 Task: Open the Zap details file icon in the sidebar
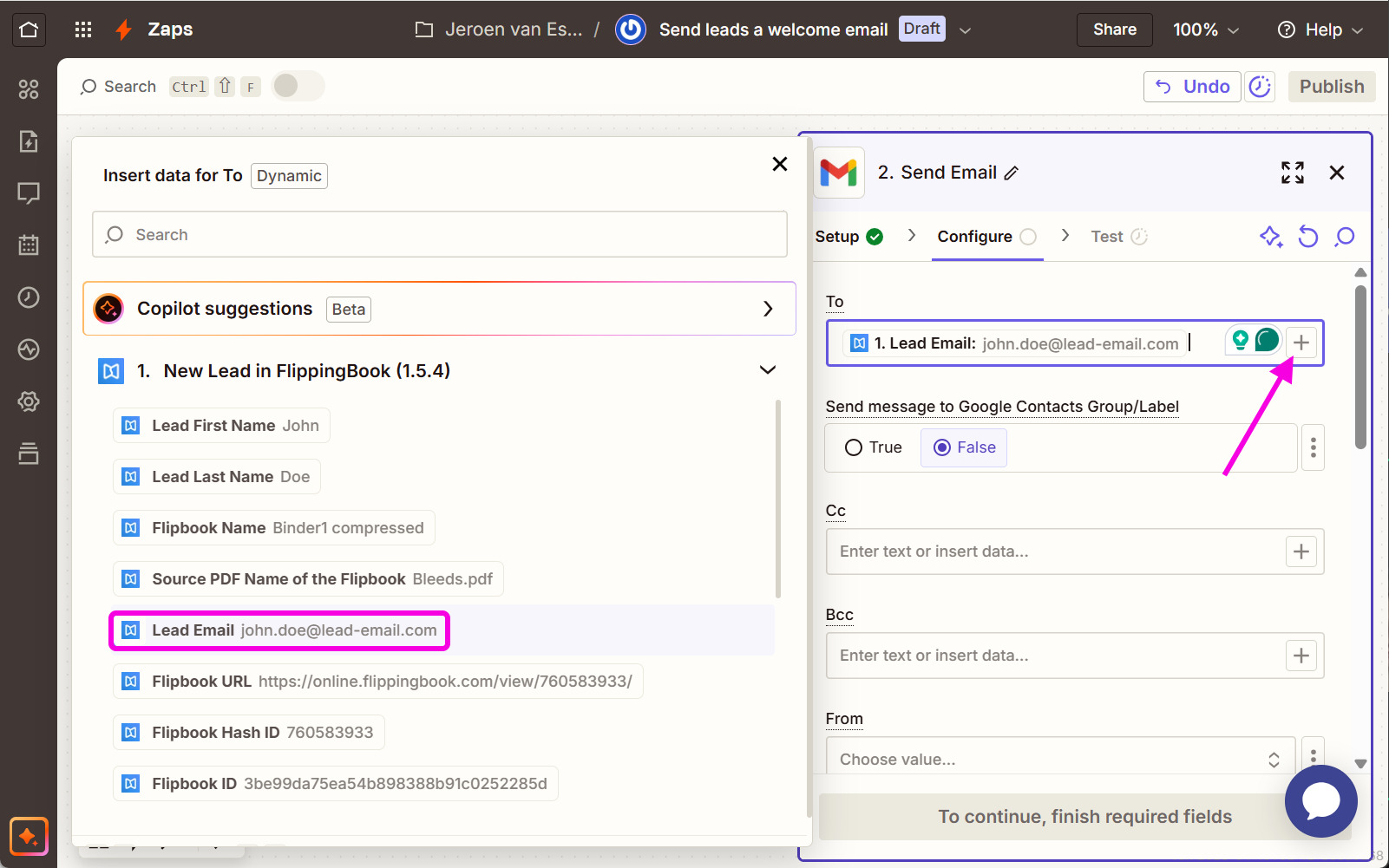click(x=29, y=141)
